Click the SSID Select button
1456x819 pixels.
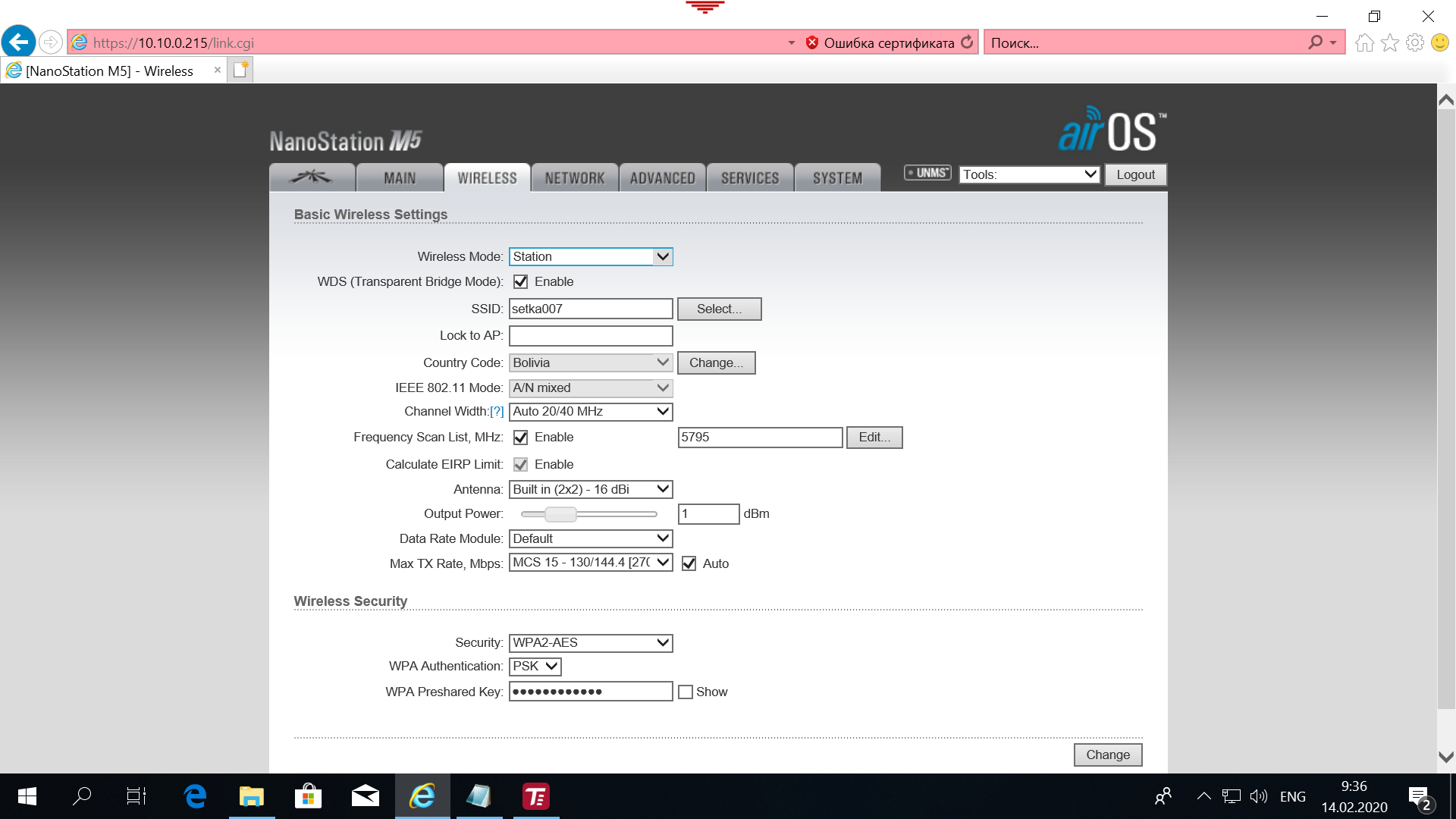[x=719, y=309]
